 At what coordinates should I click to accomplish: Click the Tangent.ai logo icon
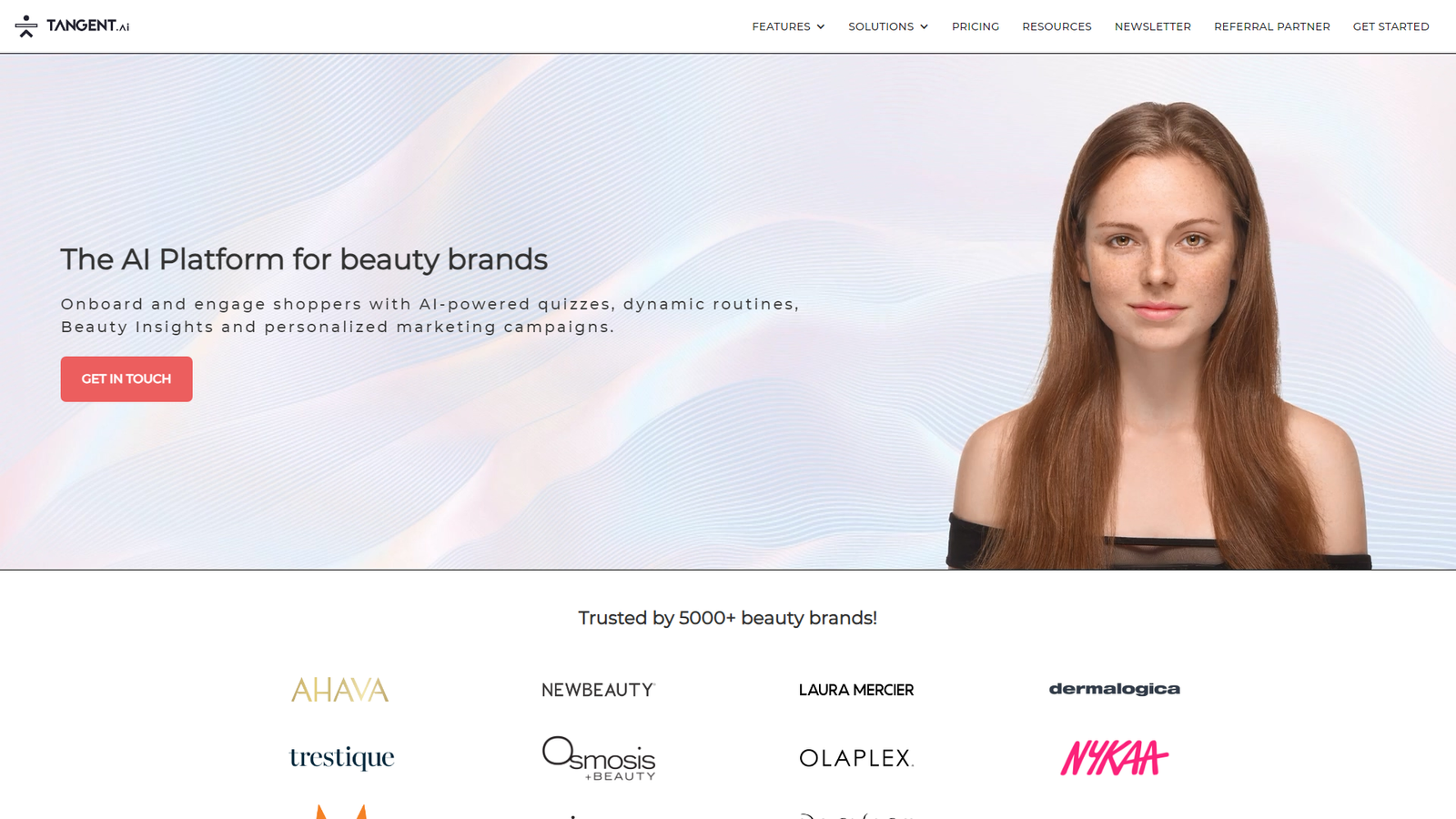pyautogui.click(x=26, y=26)
